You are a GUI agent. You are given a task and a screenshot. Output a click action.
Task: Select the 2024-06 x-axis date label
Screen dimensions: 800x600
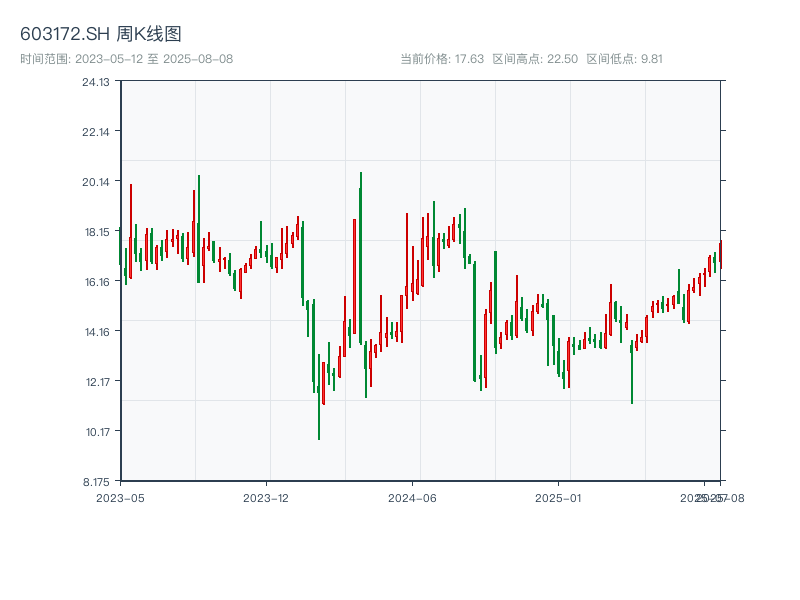coord(413,497)
